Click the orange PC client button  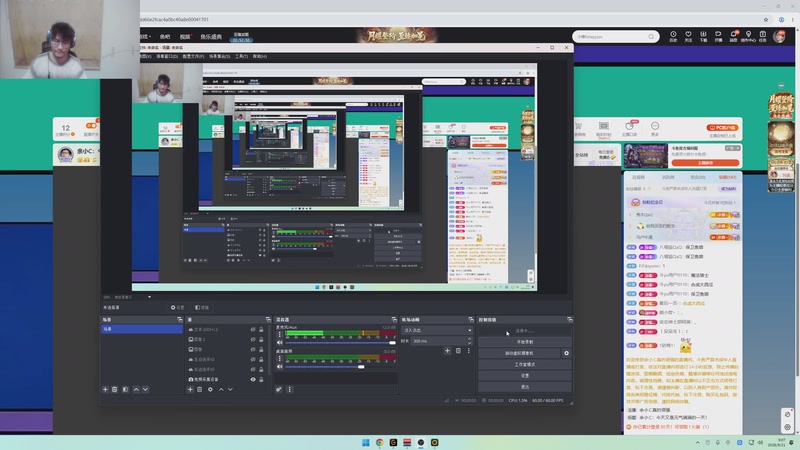click(722, 128)
